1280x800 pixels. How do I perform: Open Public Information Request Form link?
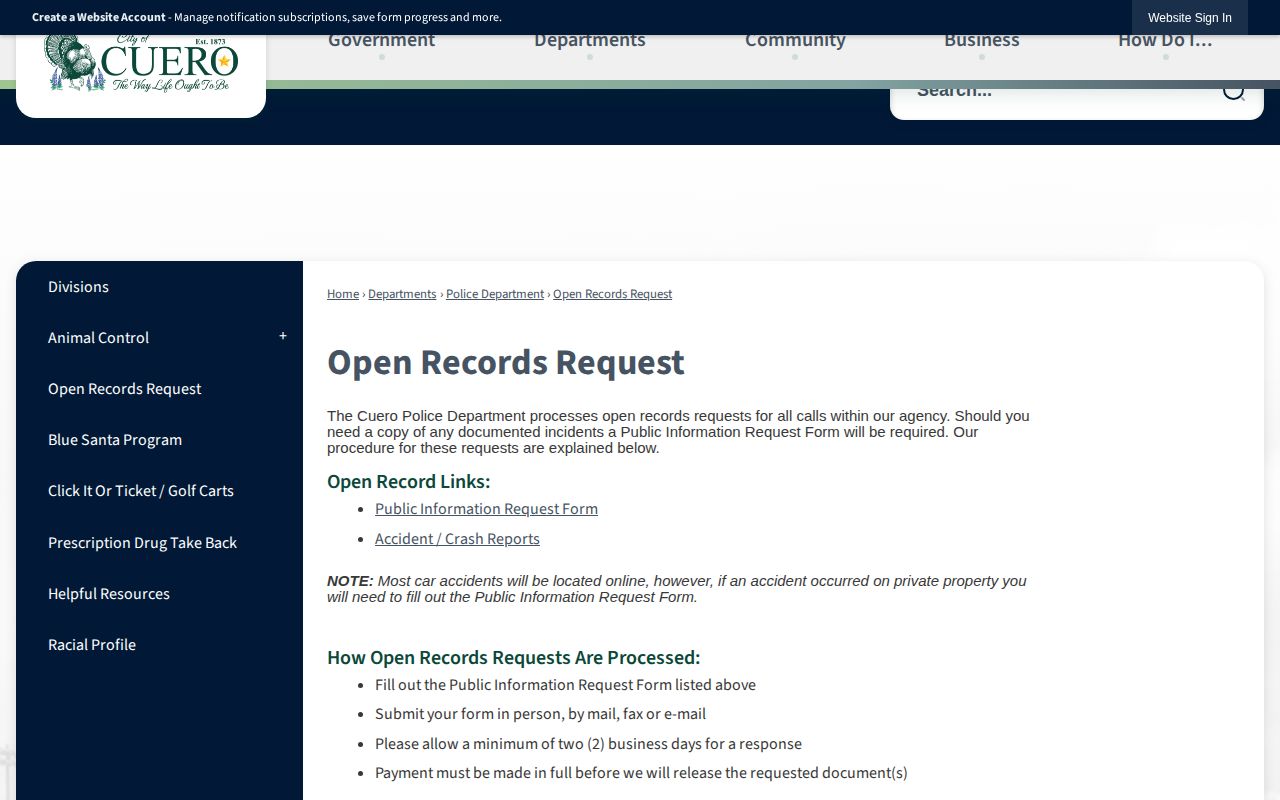[x=486, y=509]
